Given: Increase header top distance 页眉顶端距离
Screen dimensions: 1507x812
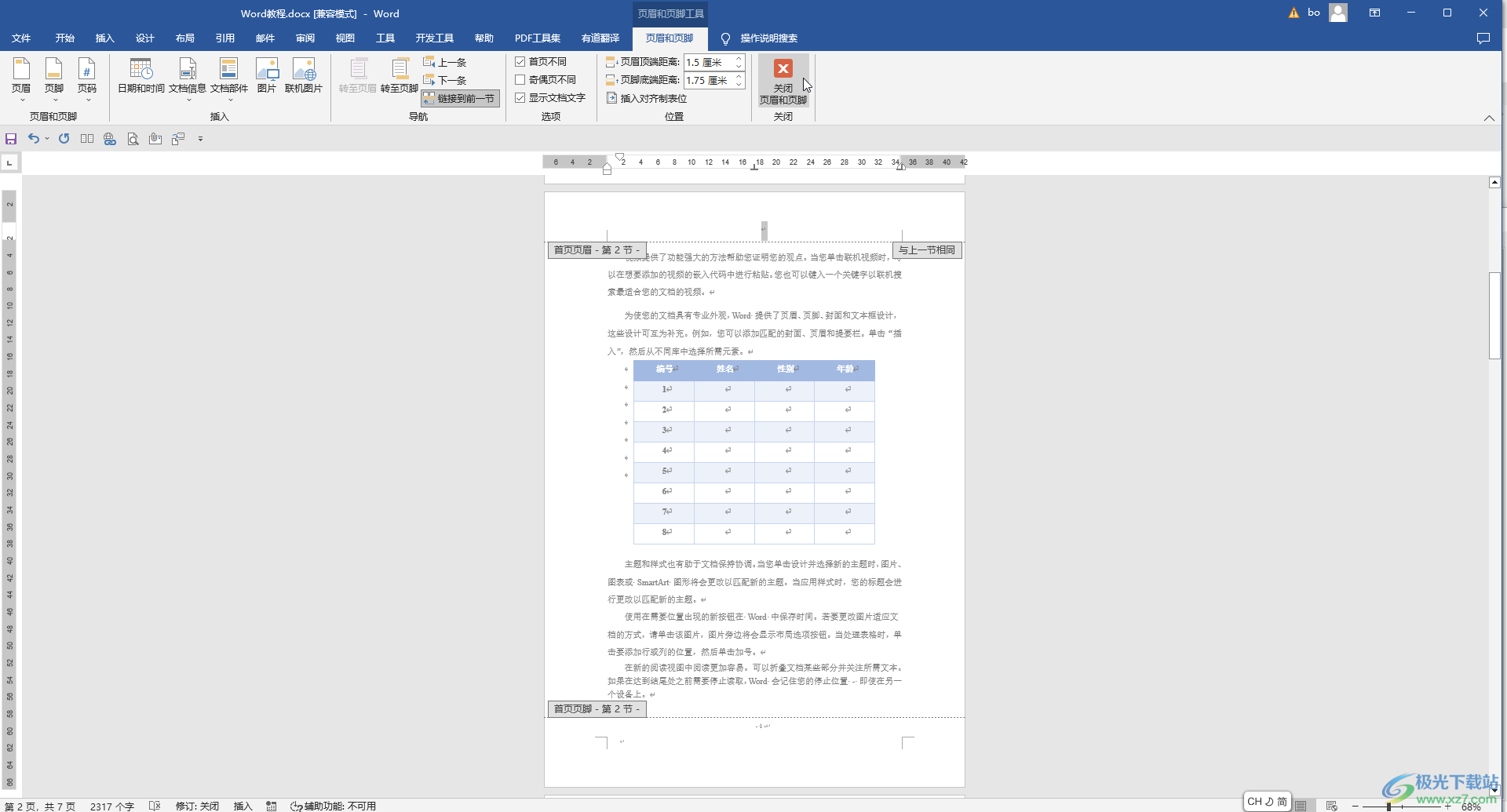Looking at the screenshot, I should click(x=739, y=59).
